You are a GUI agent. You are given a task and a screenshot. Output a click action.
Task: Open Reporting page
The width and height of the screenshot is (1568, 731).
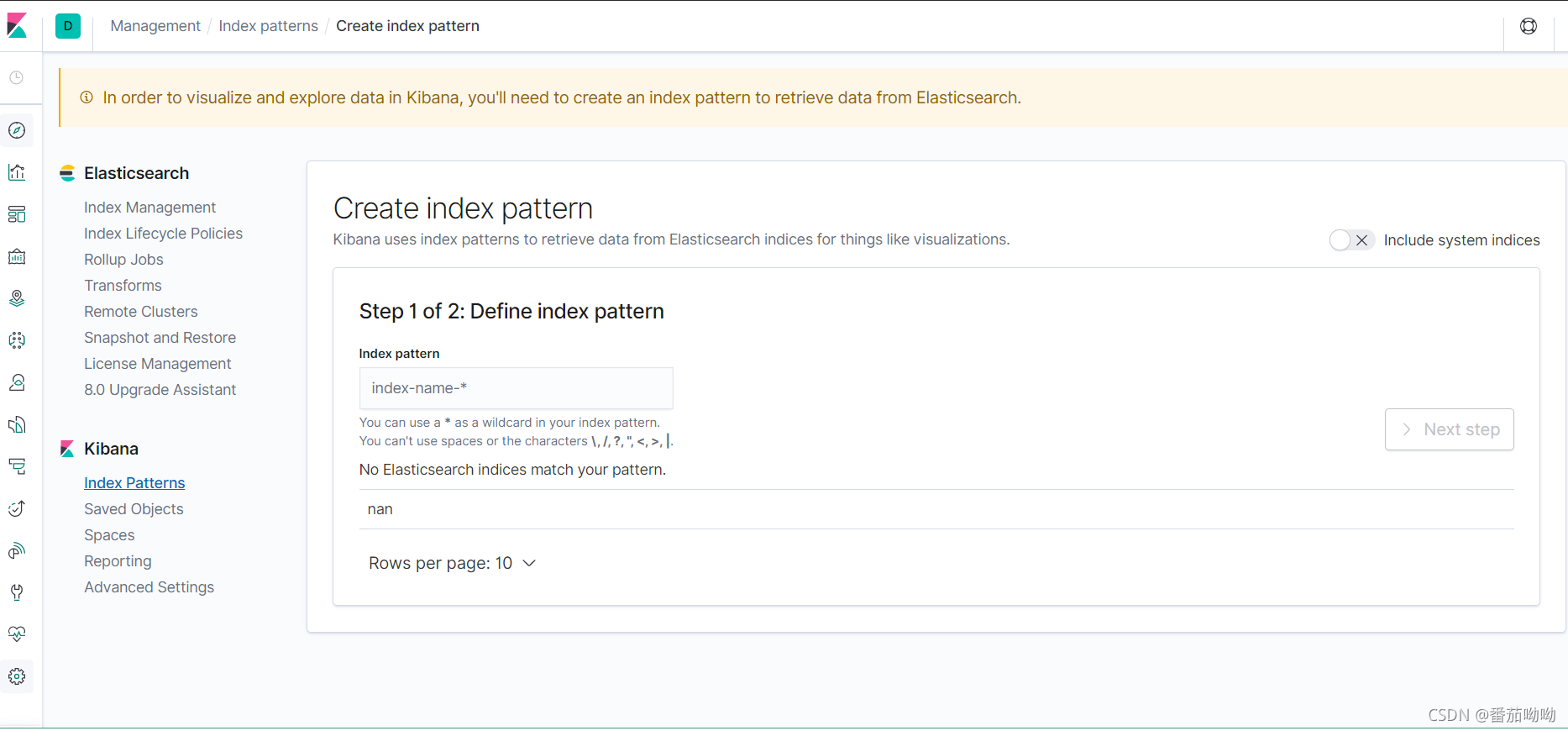[x=118, y=561]
